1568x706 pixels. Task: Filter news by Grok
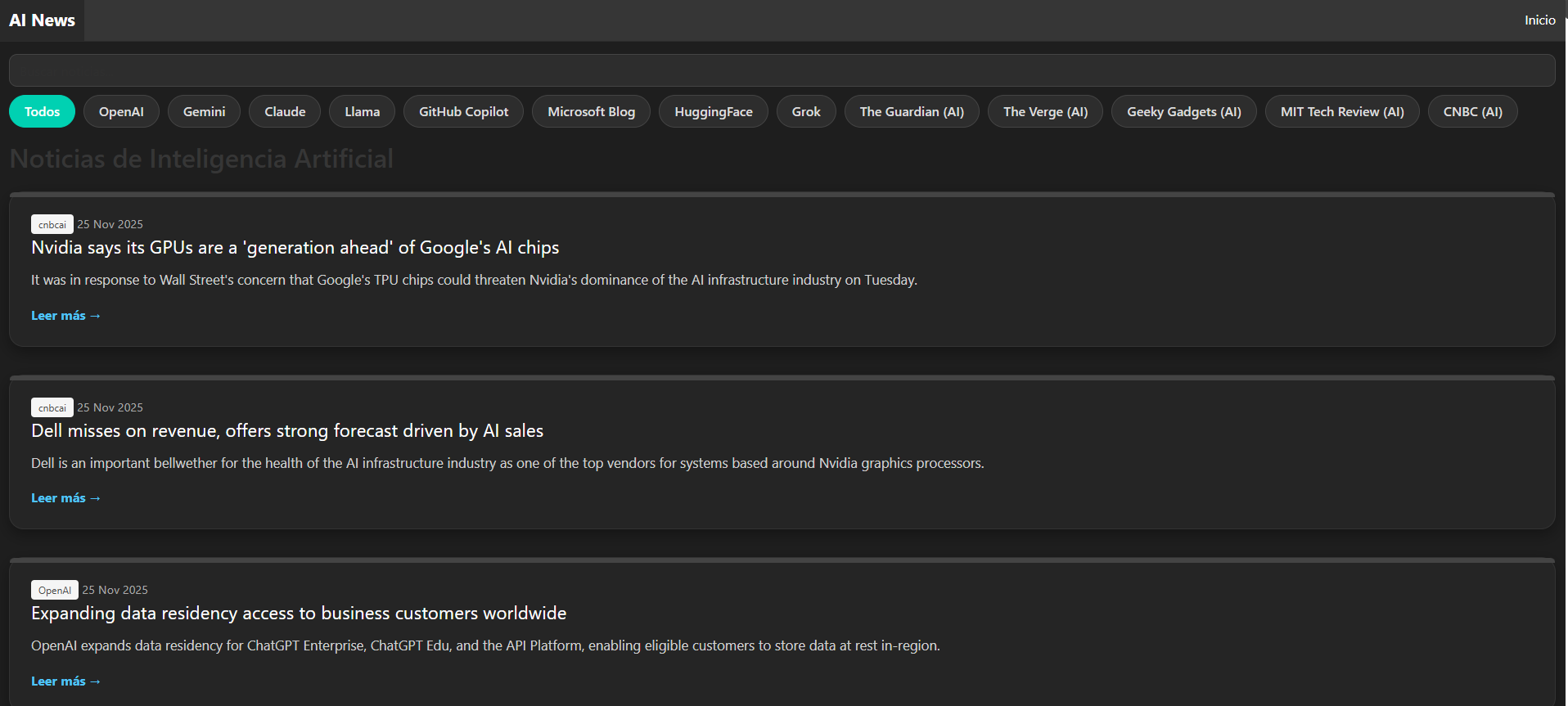pos(806,112)
